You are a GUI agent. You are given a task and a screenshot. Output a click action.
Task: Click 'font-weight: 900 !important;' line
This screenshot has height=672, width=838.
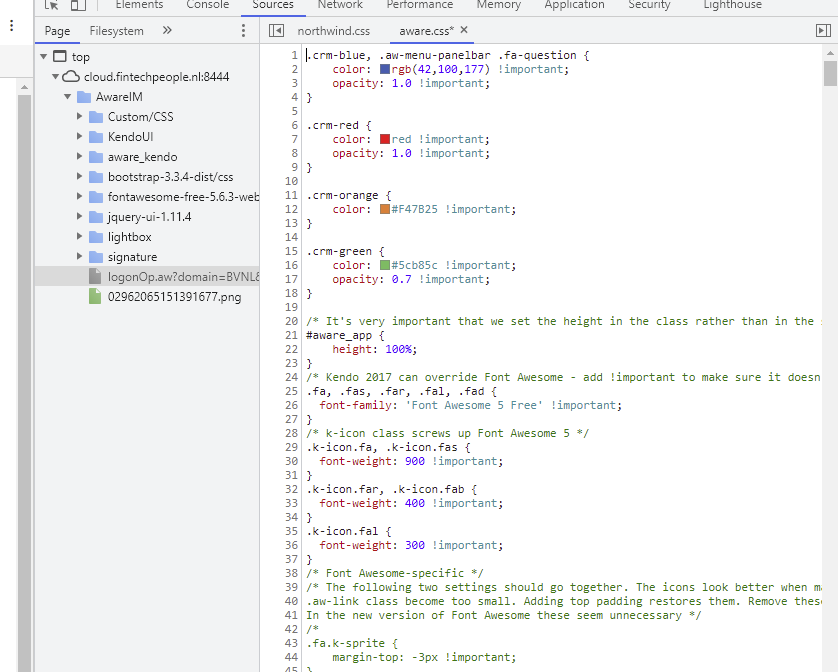pos(411,461)
